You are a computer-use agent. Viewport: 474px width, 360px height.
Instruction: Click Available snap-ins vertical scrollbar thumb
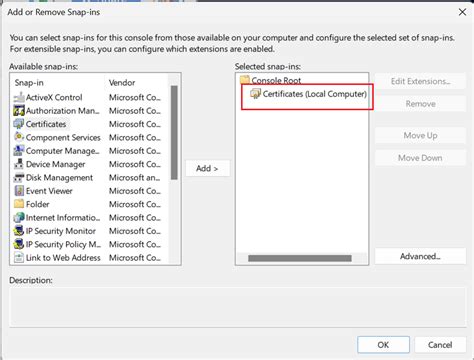tap(174, 133)
